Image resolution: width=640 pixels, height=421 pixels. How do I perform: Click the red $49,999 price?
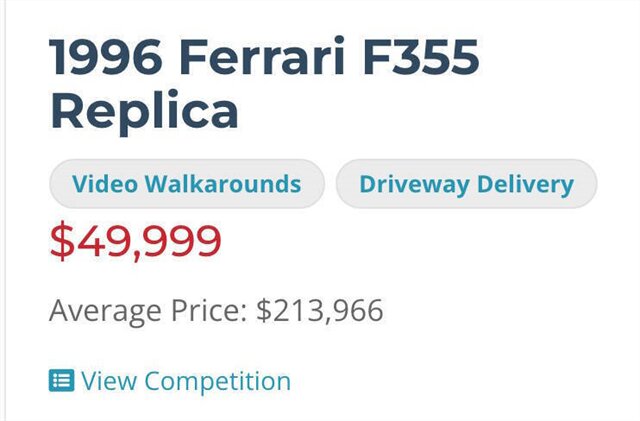pyautogui.click(x=135, y=241)
